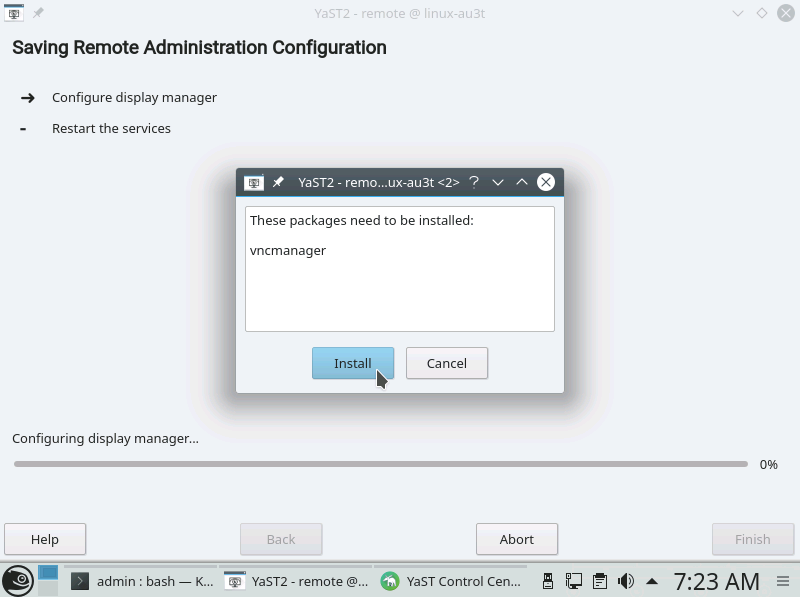Open the openSUSE application launcher

click(x=18, y=581)
